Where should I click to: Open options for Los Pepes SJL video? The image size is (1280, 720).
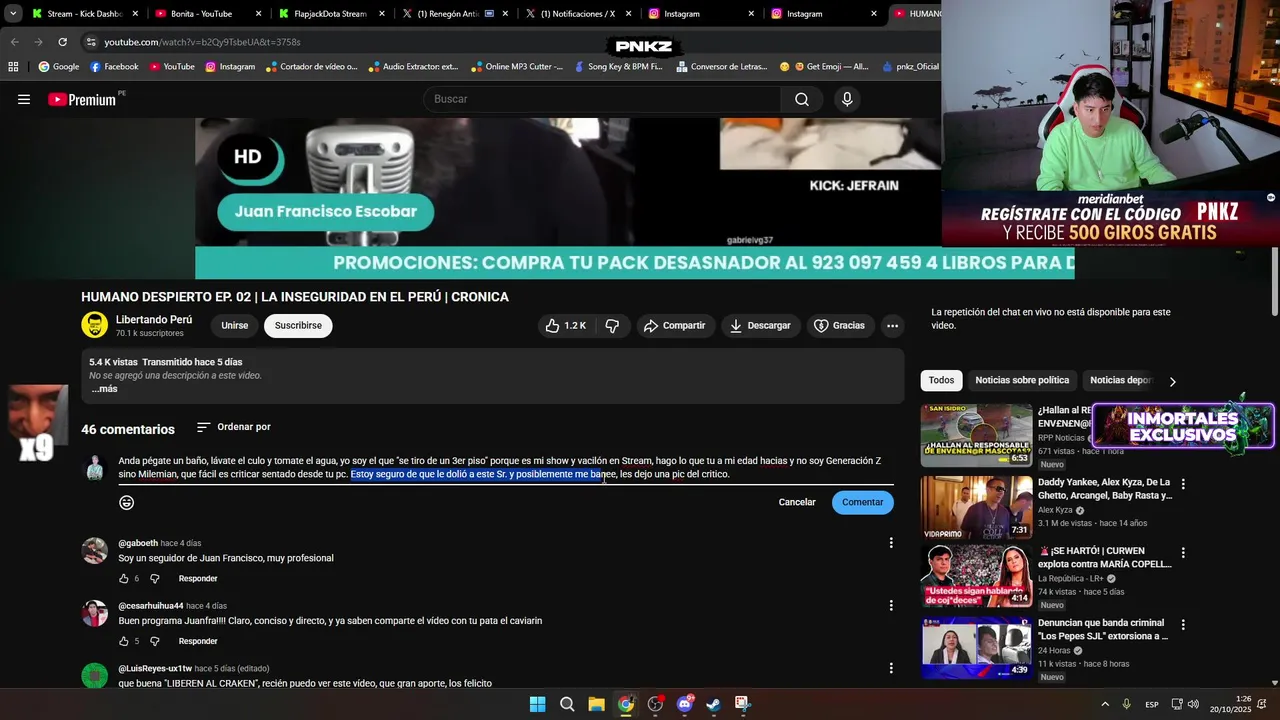point(1183,625)
